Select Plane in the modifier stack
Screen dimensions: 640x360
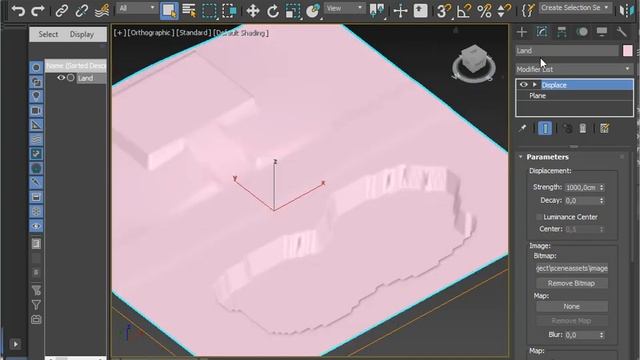pyautogui.click(x=538, y=96)
